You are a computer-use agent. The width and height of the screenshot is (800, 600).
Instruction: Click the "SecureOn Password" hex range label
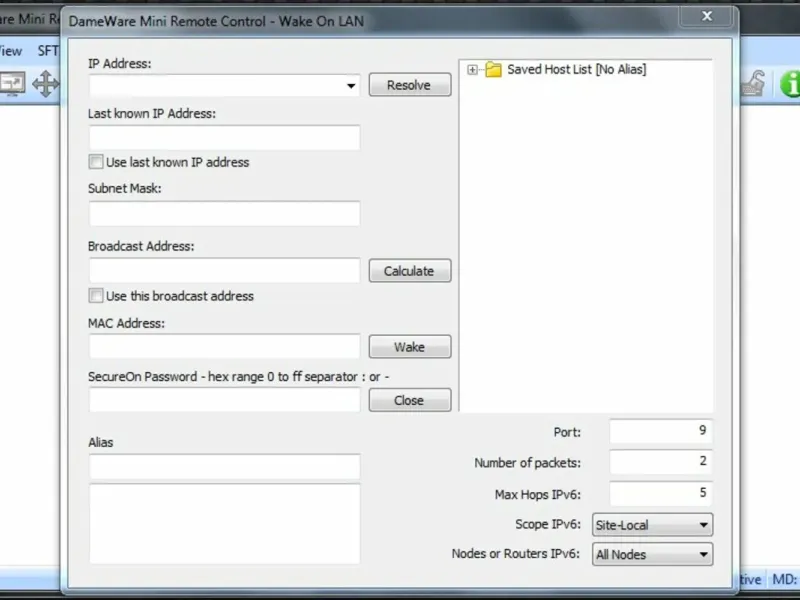(238, 377)
